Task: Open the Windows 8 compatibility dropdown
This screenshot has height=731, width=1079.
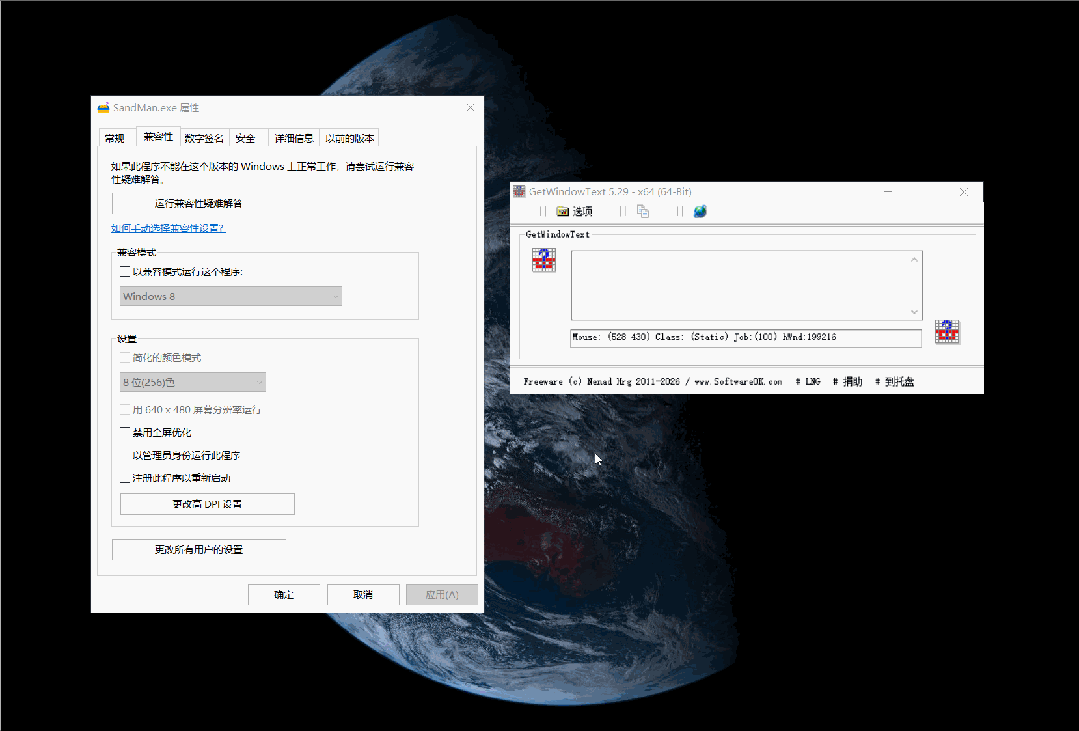Action: coord(230,296)
